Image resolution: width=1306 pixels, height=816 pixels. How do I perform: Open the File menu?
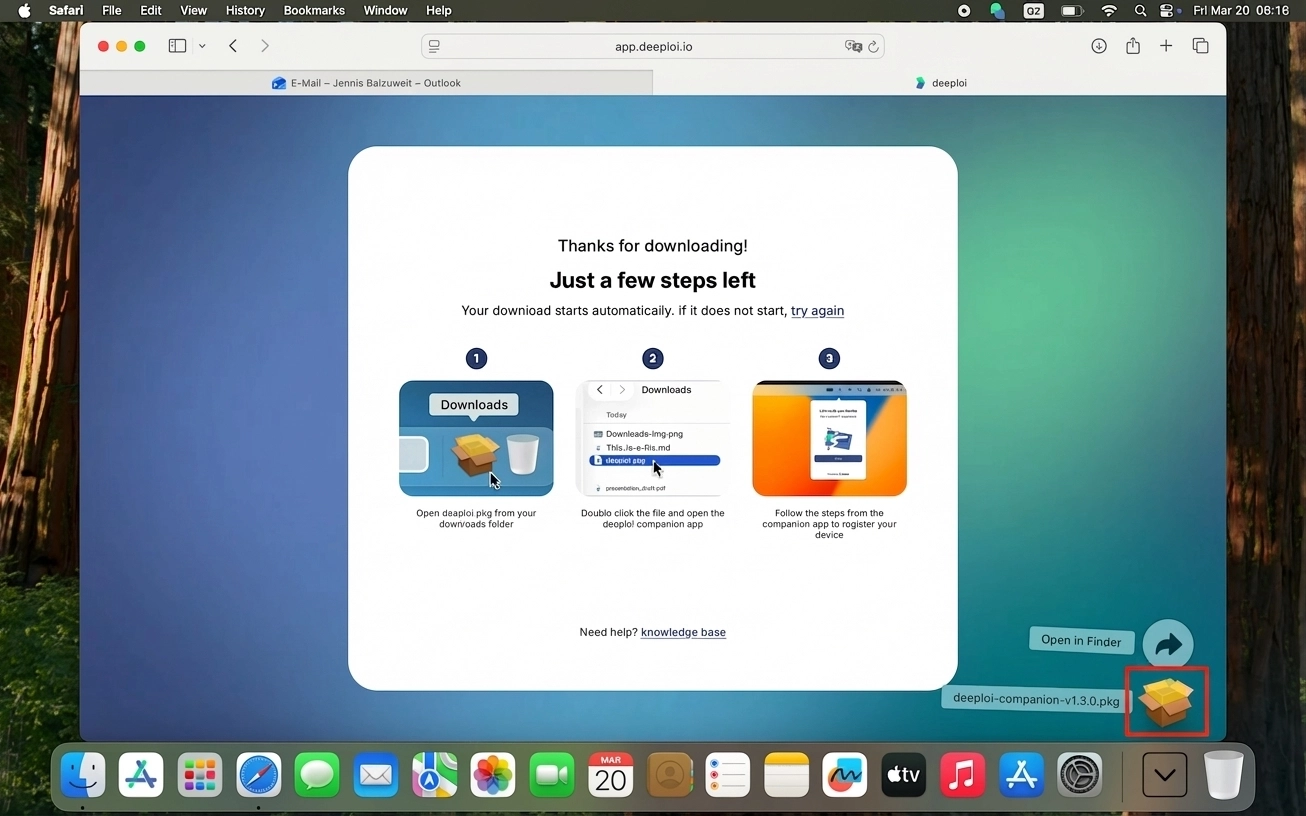click(x=112, y=10)
